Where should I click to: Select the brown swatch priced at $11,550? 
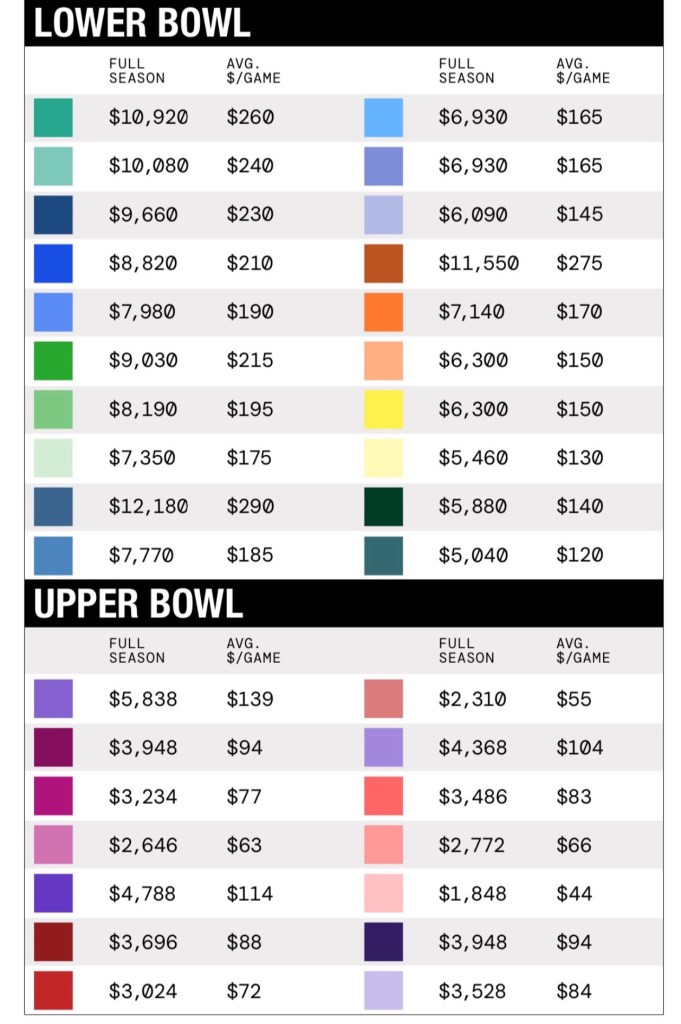[383, 263]
